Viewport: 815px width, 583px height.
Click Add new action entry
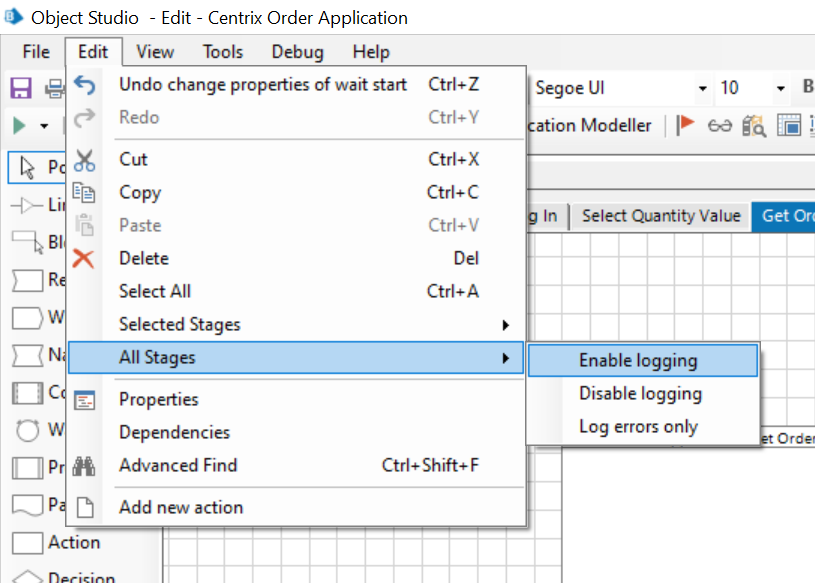tap(181, 507)
